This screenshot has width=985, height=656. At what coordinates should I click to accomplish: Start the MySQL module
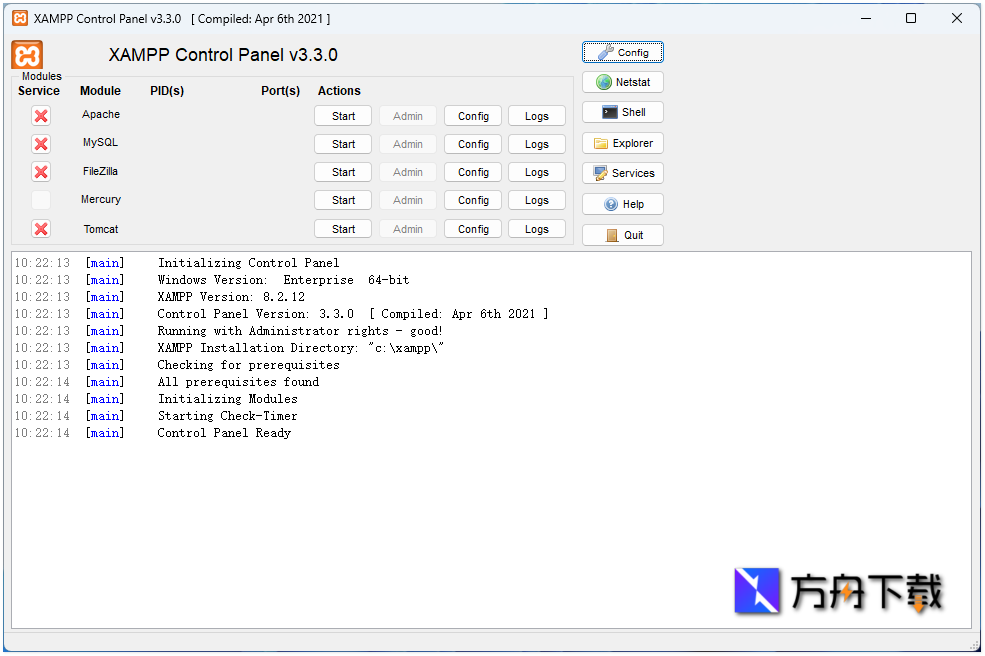343,144
